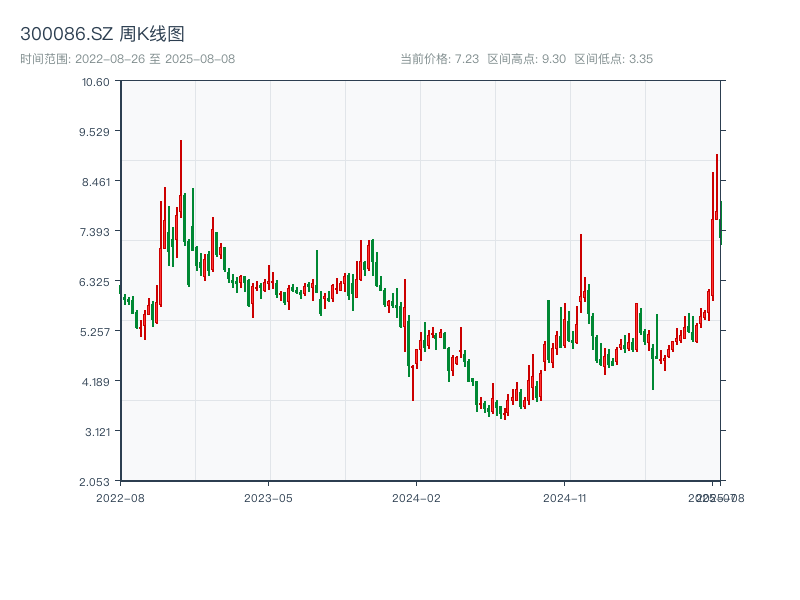
Task: Click the x-axis label 2023-05
Action: coord(268,498)
